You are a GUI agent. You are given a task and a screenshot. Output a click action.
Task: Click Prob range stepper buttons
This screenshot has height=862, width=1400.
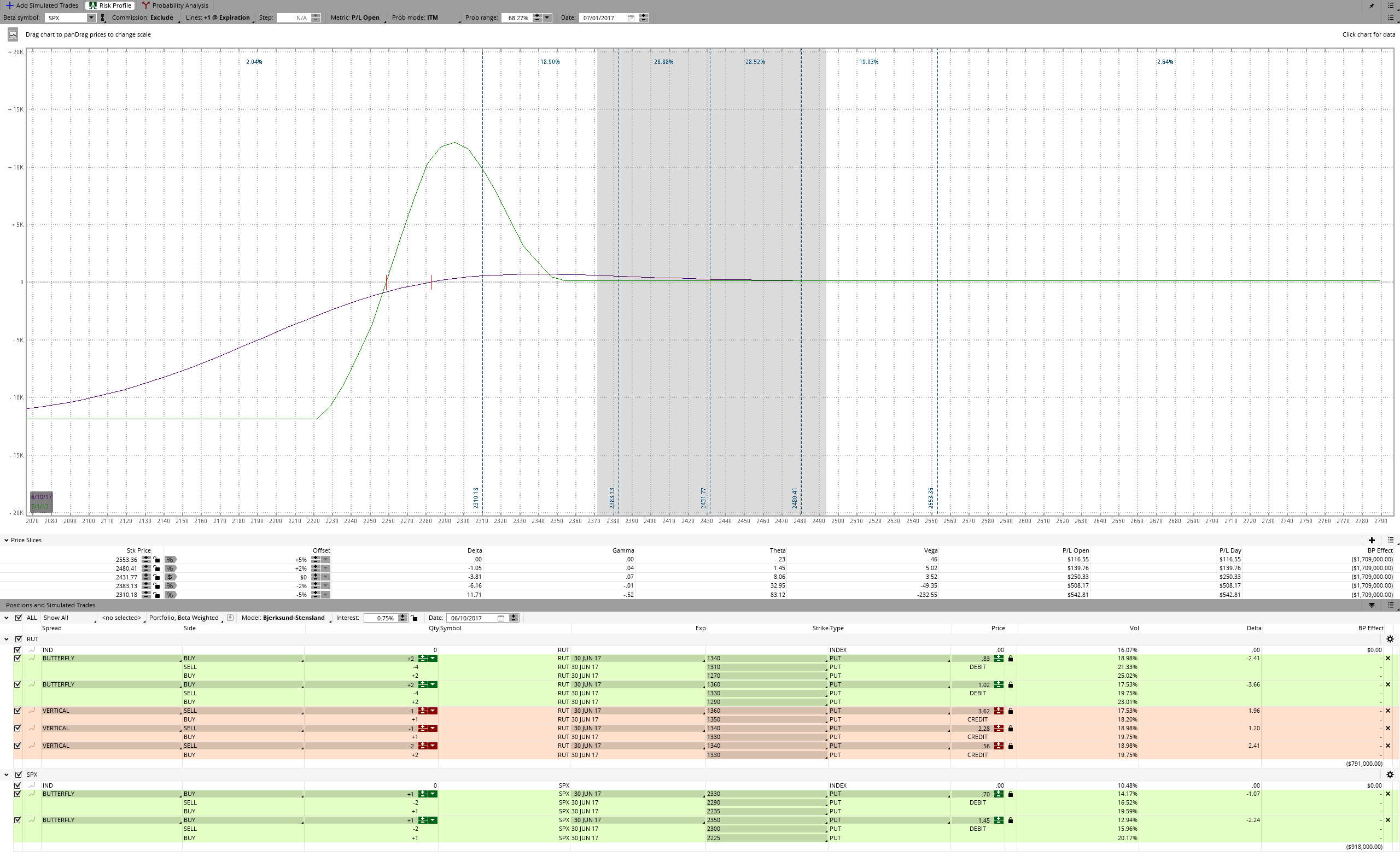coord(536,17)
